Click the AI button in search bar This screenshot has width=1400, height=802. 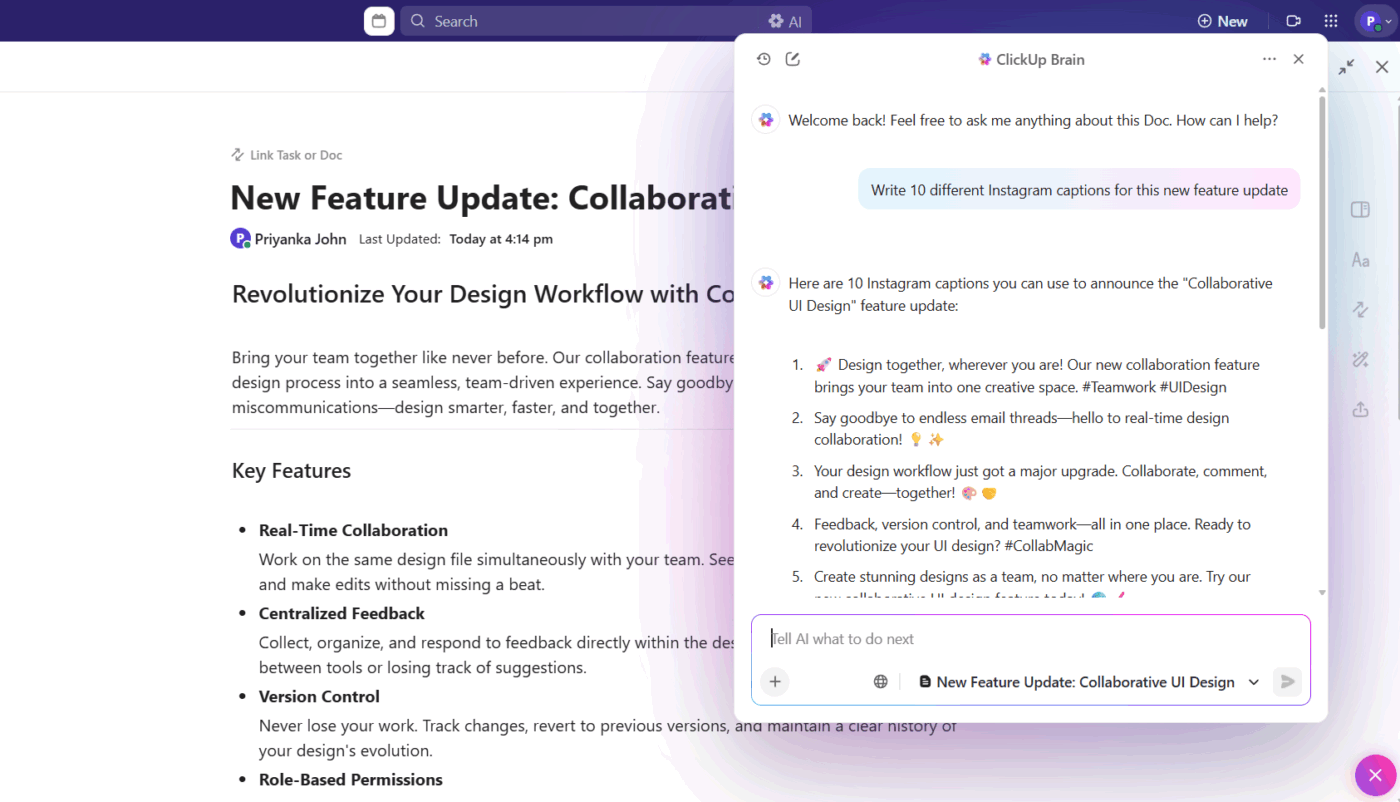click(x=785, y=21)
